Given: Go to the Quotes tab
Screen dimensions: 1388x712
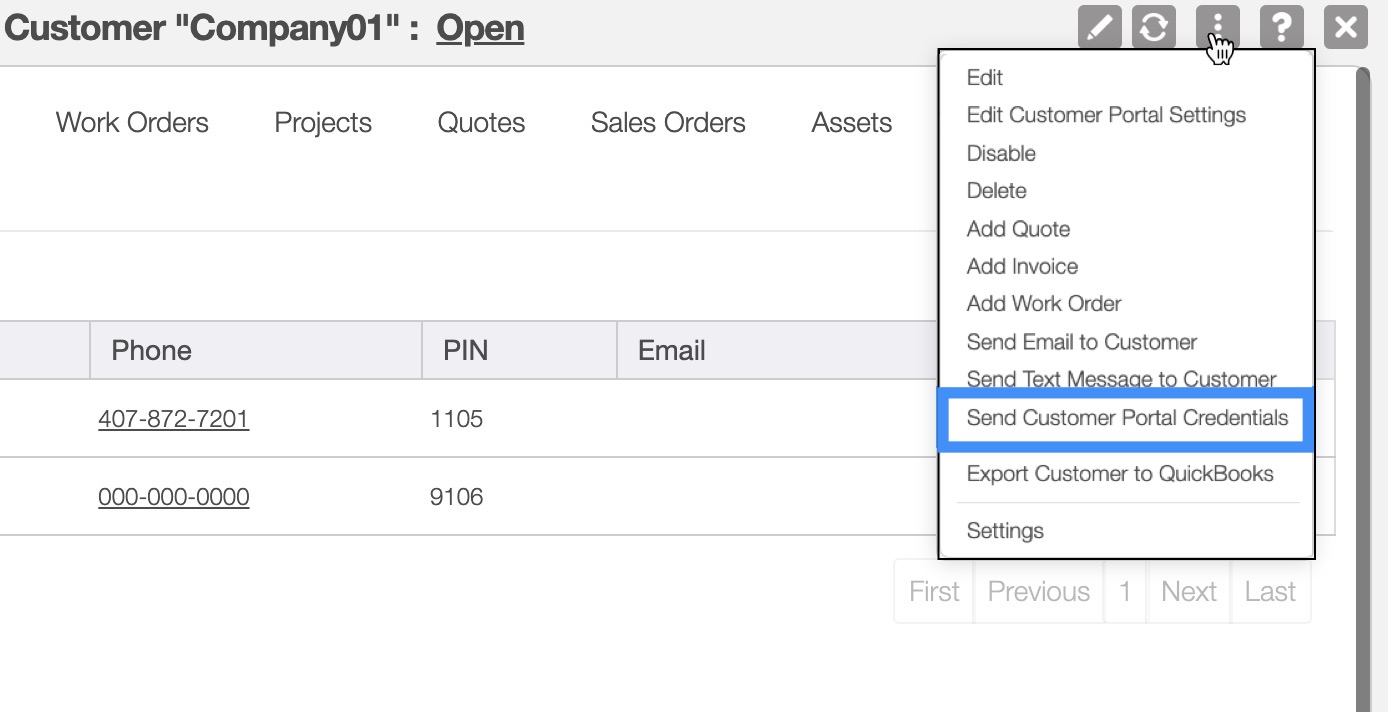Looking at the screenshot, I should (481, 123).
